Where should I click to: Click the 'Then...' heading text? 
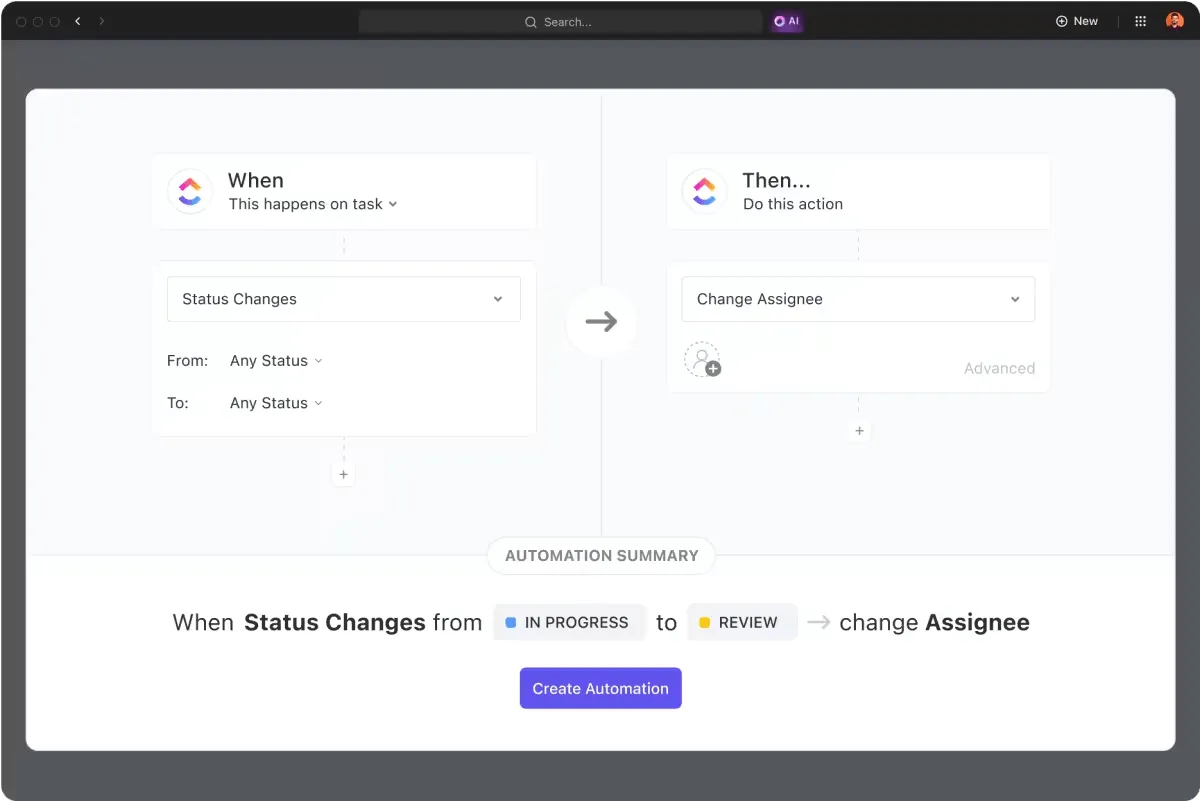pyautogui.click(x=777, y=181)
